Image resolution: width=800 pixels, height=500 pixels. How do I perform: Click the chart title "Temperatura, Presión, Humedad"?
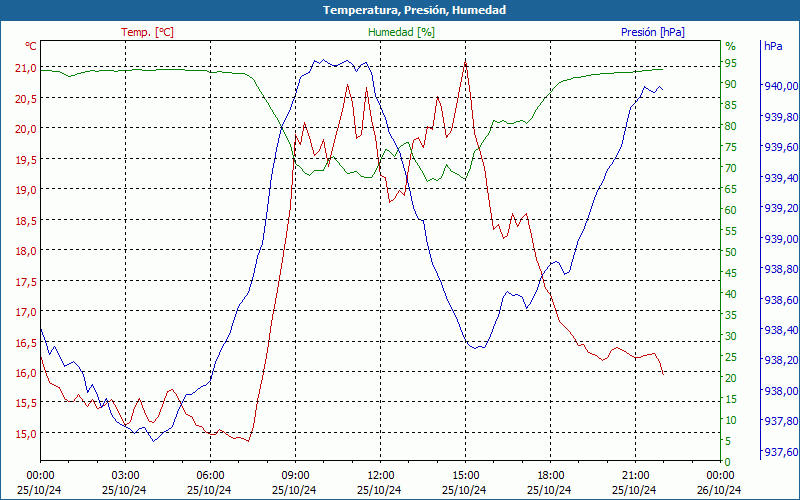tap(414, 10)
